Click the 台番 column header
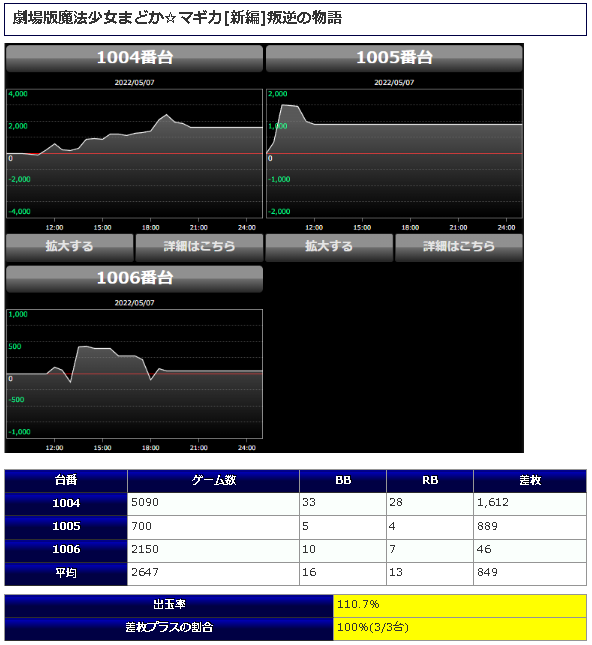592x645 pixels. (x=66, y=481)
